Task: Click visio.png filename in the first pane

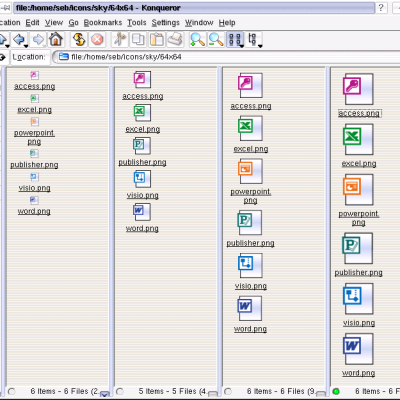Action: (x=34, y=188)
